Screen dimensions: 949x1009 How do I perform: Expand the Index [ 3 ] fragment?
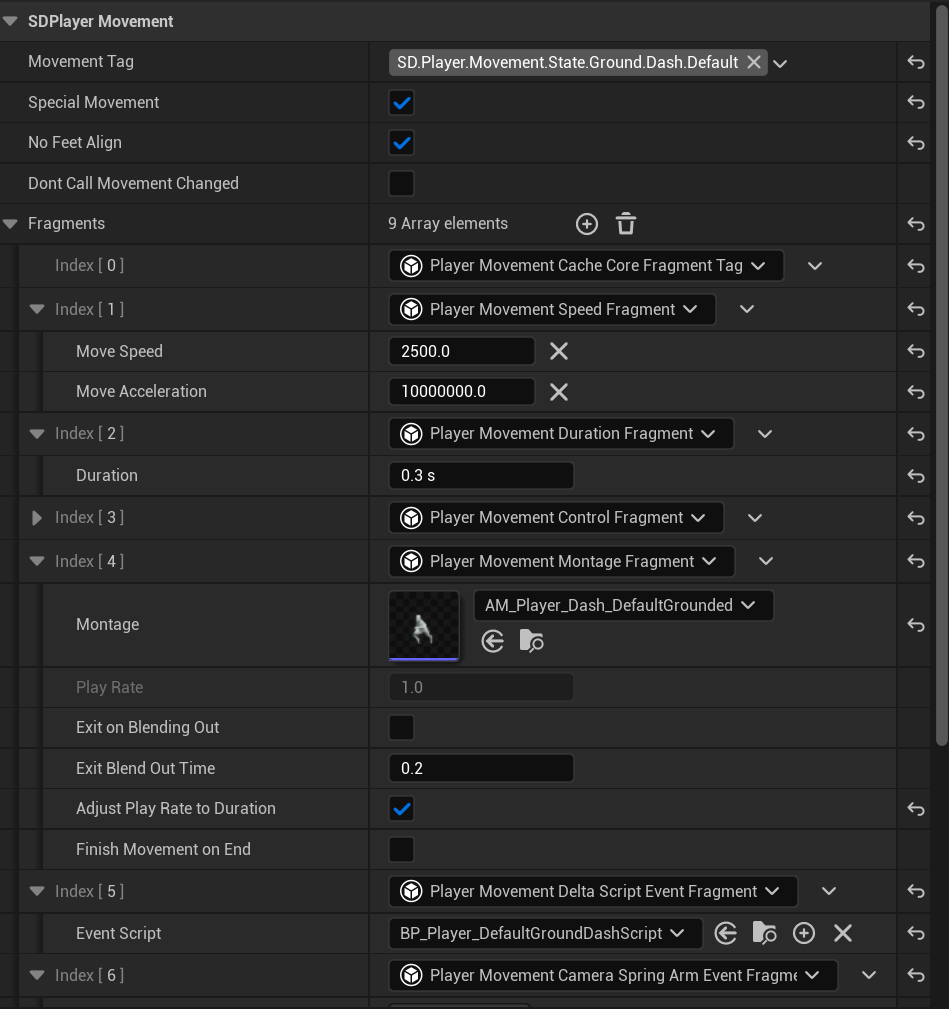tap(37, 518)
